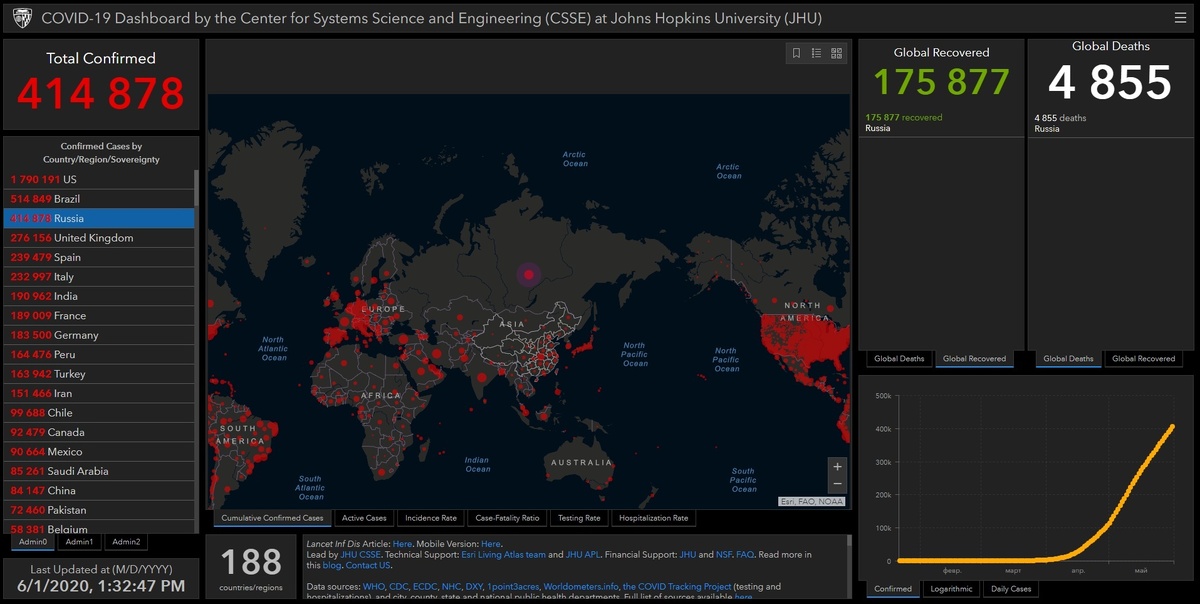This screenshot has width=1200, height=604.
Task: Select Global Deaths tab under the Global Deaths panel
Action: coord(1068,358)
